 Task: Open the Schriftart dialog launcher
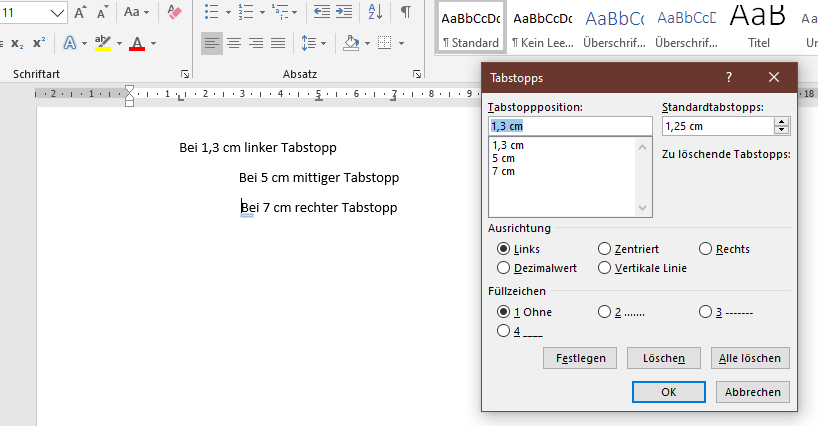[x=185, y=74]
